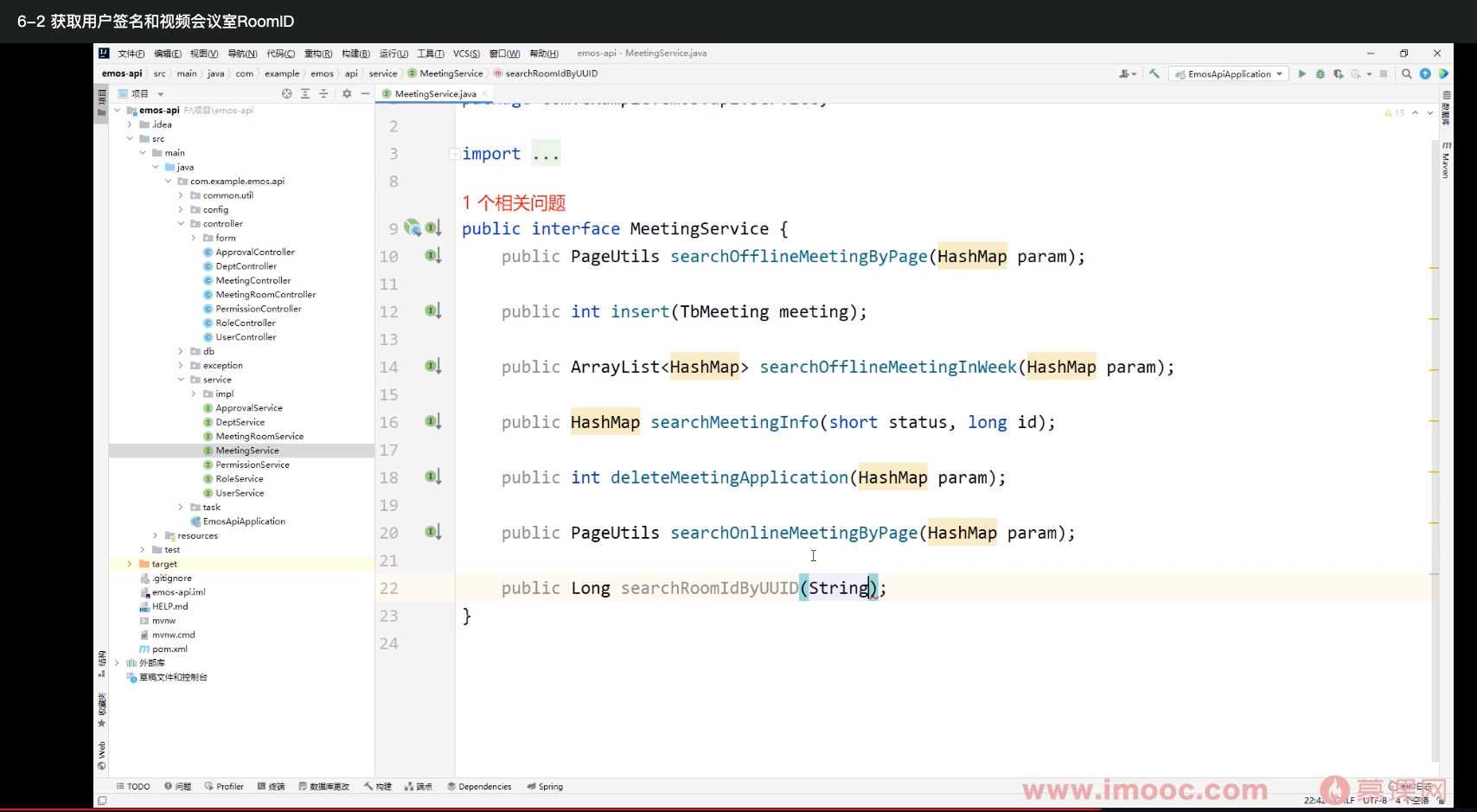Viewport: 1477px width, 812px height.
Task: Collapse the controller folder in project tree
Action: (x=182, y=224)
